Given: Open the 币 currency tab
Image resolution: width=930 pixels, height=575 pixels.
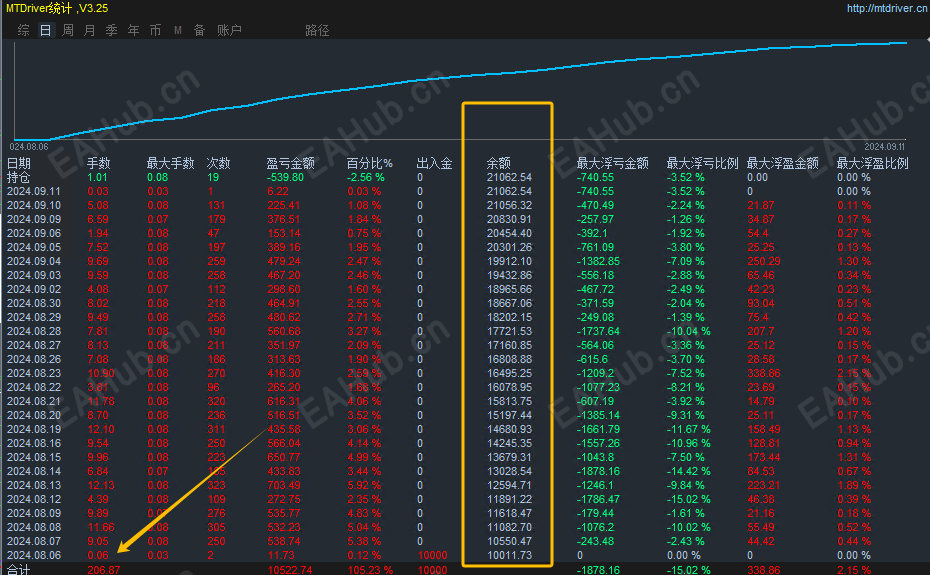Looking at the screenshot, I should pyautogui.click(x=155, y=30).
